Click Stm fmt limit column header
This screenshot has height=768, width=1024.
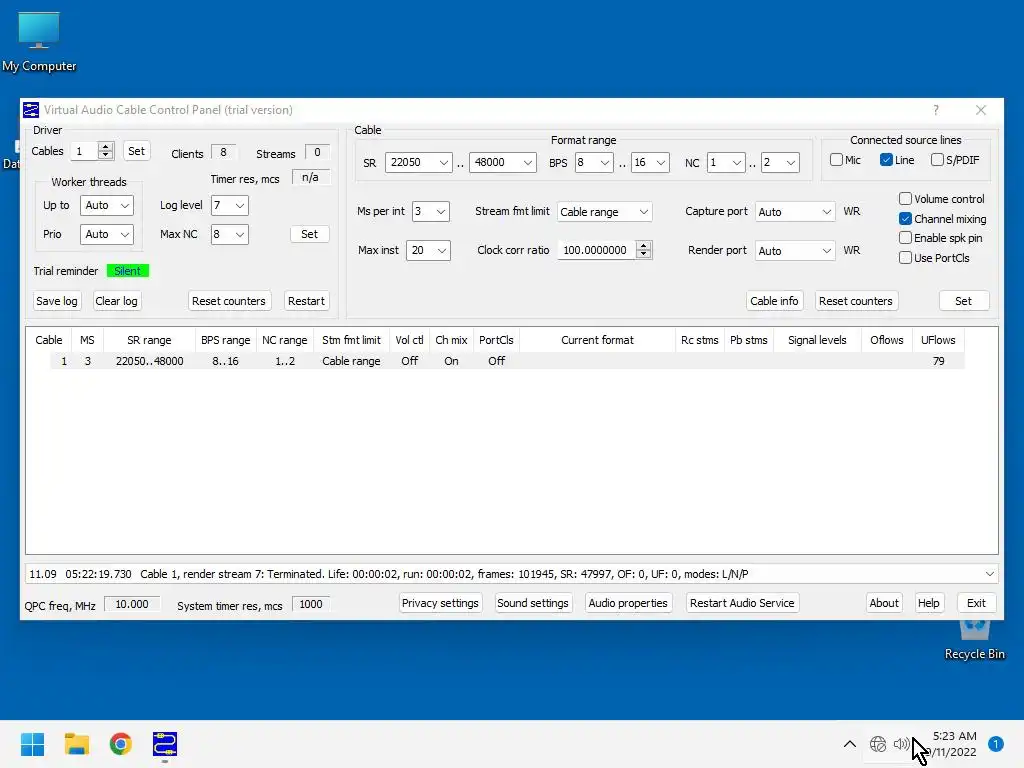click(x=351, y=340)
